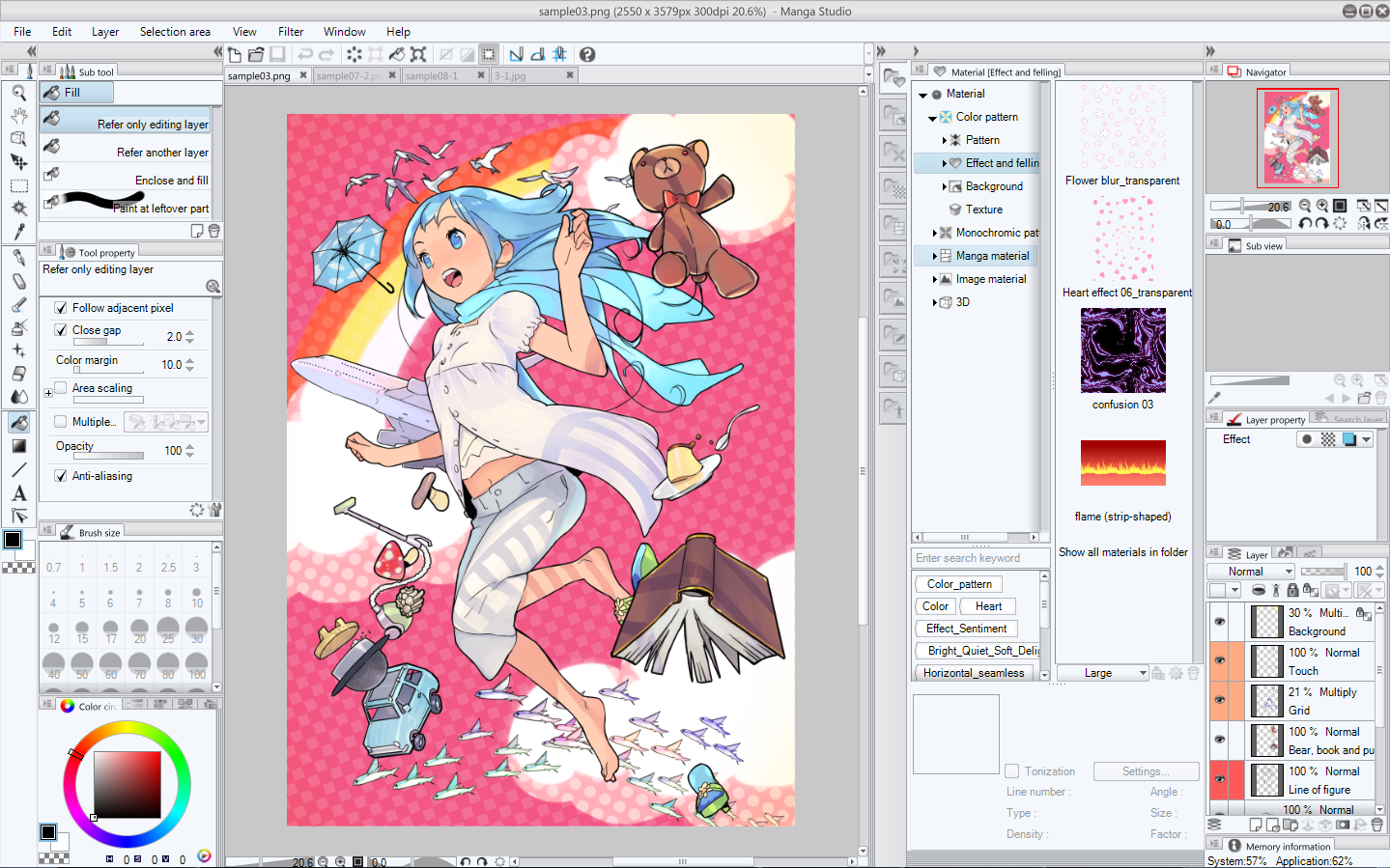
Task: Click Show all materials in folder
Action: click(x=1122, y=552)
